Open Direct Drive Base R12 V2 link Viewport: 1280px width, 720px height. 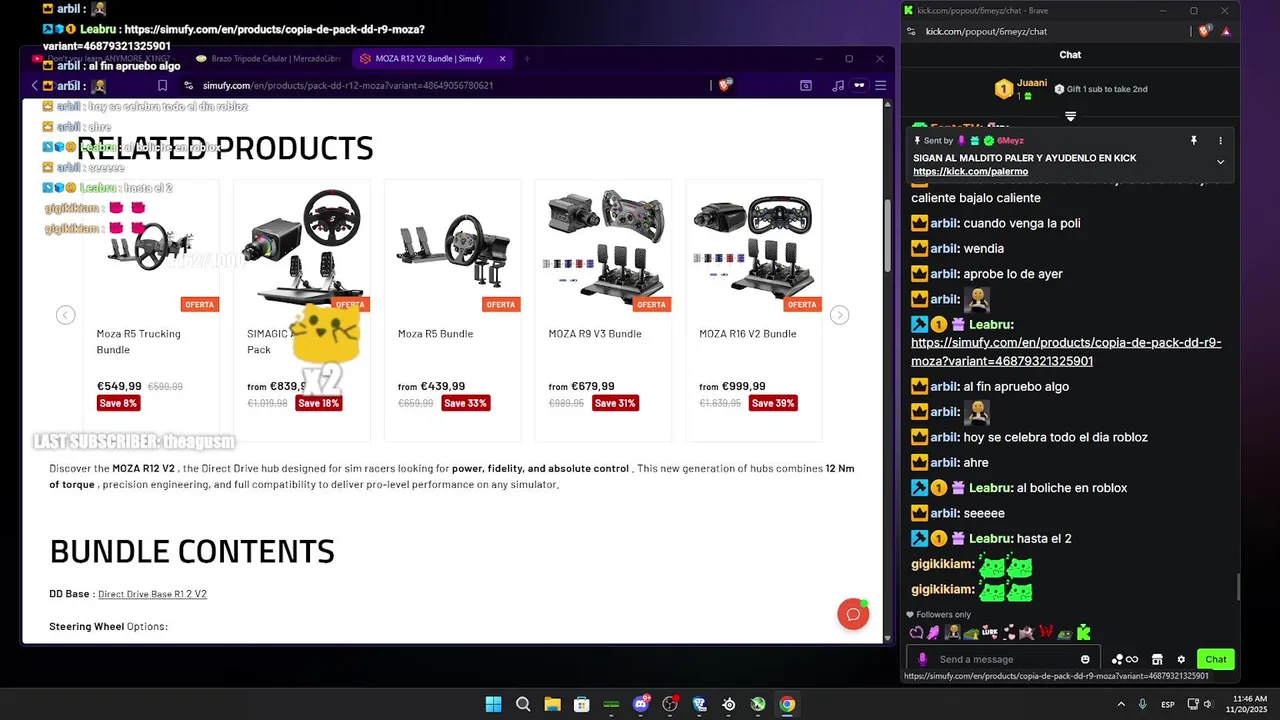pyautogui.click(x=152, y=594)
